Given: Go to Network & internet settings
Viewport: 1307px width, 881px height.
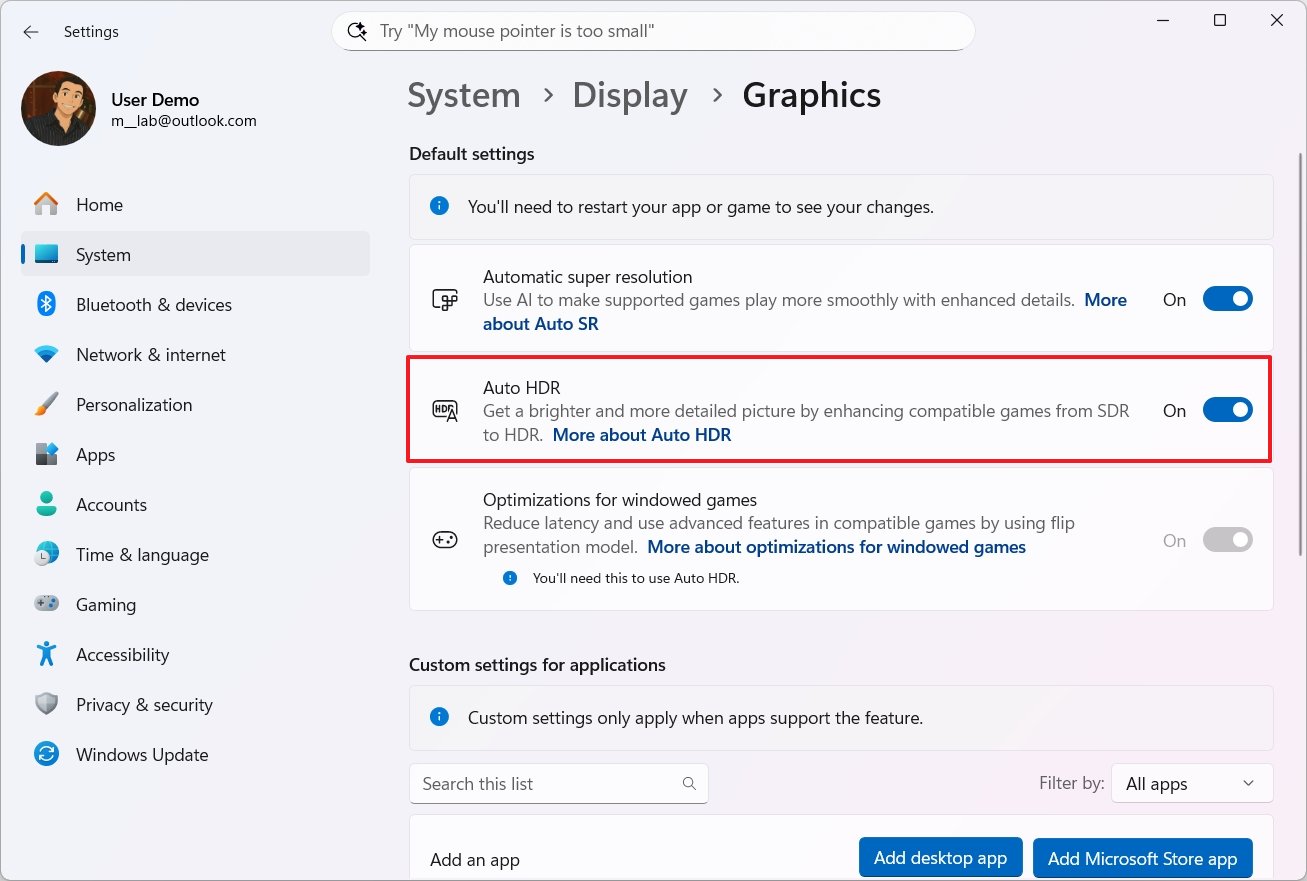Looking at the screenshot, I should pos(195,355).
